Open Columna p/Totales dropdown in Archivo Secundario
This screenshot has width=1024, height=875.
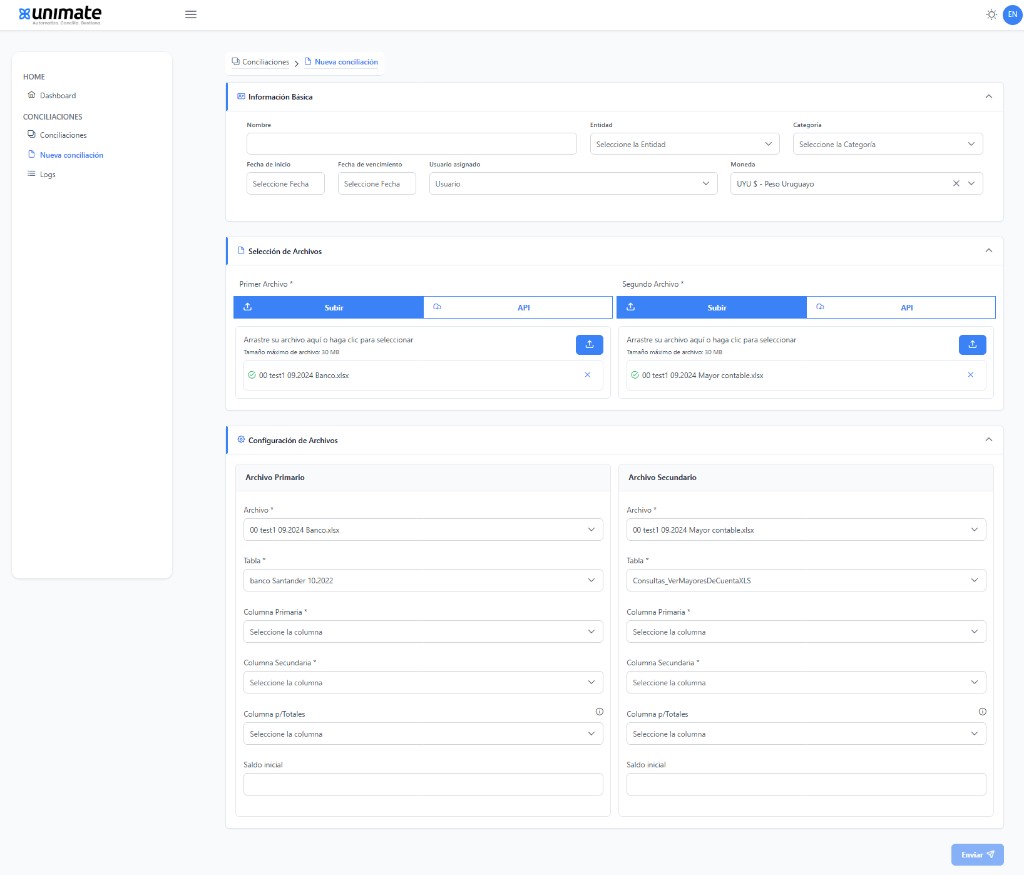pyautogui.click(x=807, y=734)
